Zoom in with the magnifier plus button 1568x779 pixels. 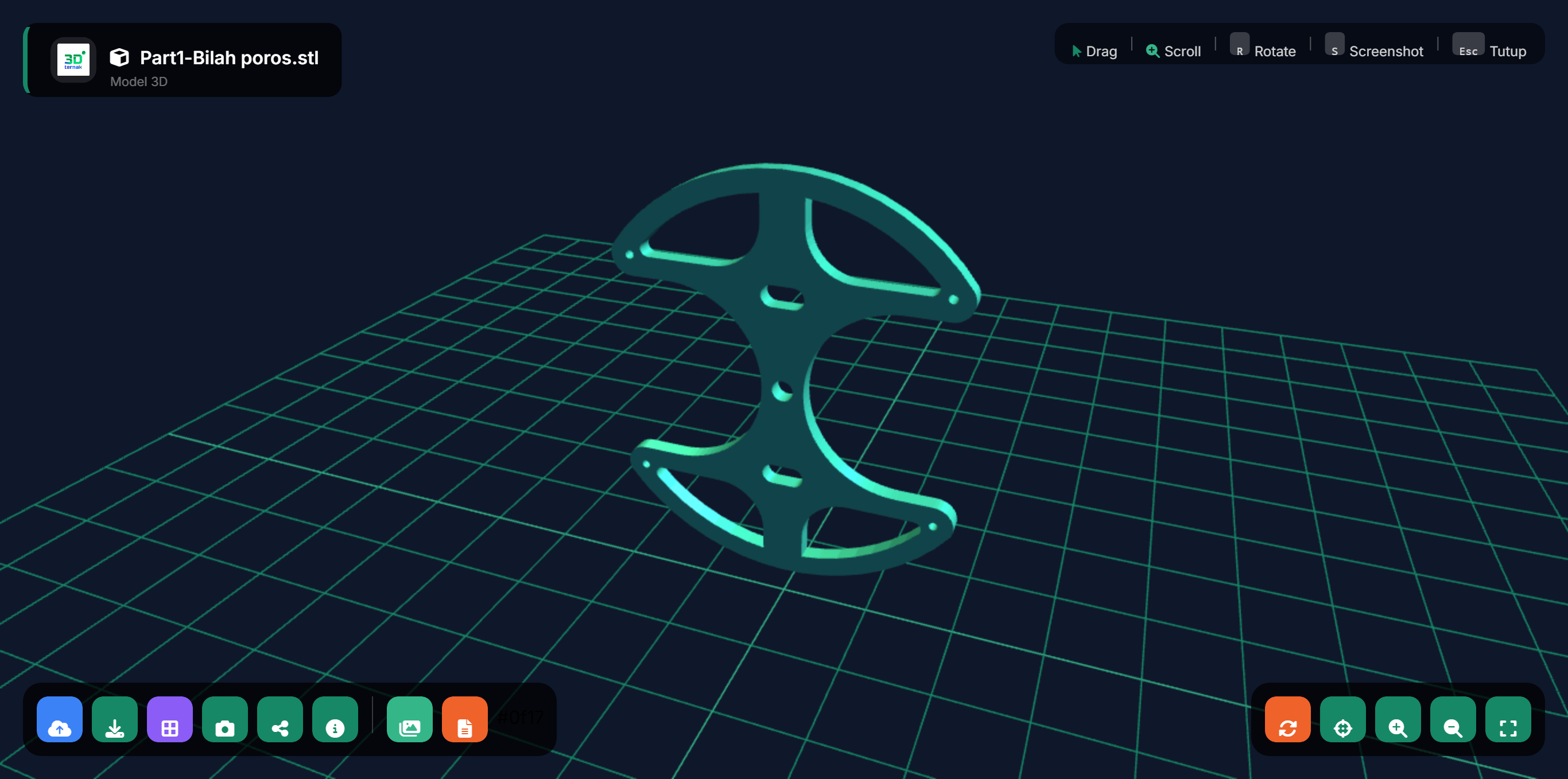1398,719
